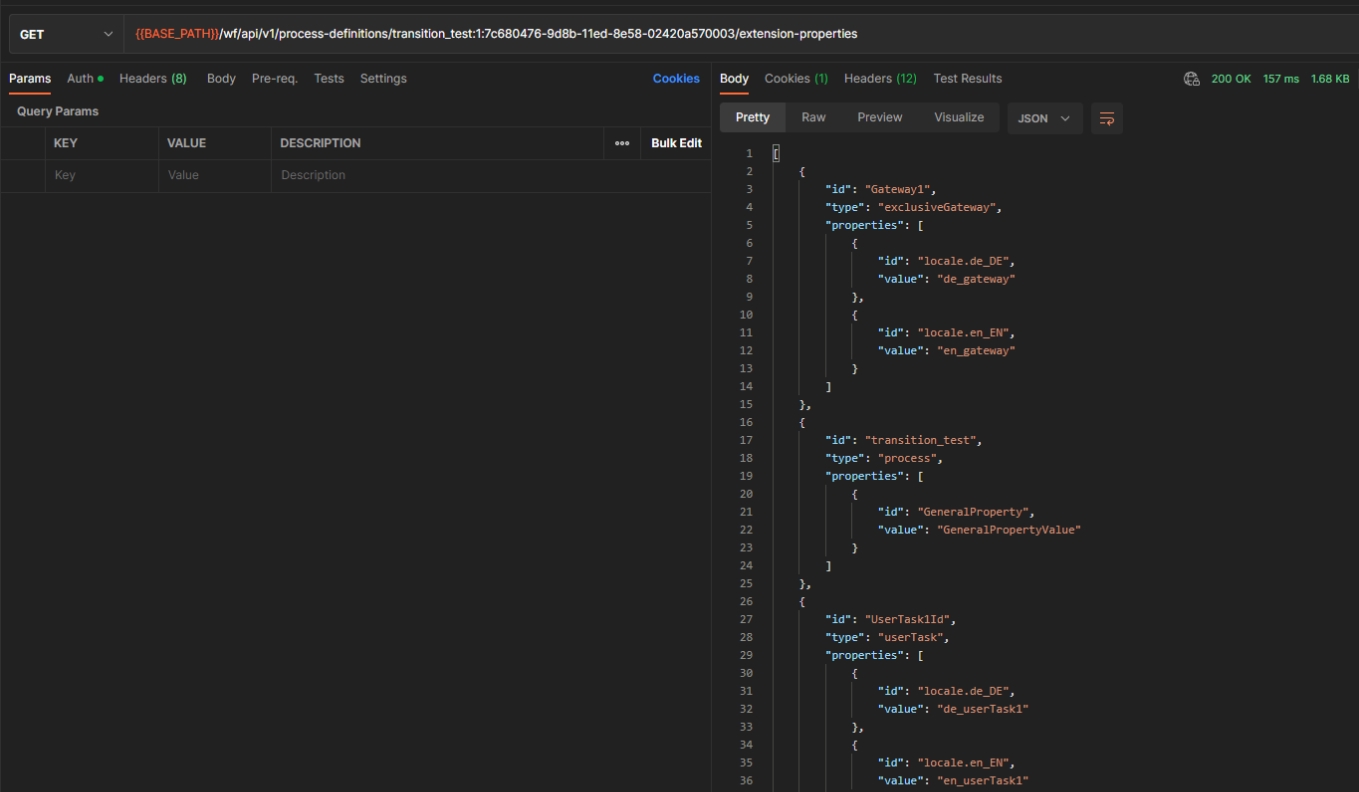Go to the Tests tab
The height and width of the screenshot is (792, 1359).
click(x=328, y=78)
